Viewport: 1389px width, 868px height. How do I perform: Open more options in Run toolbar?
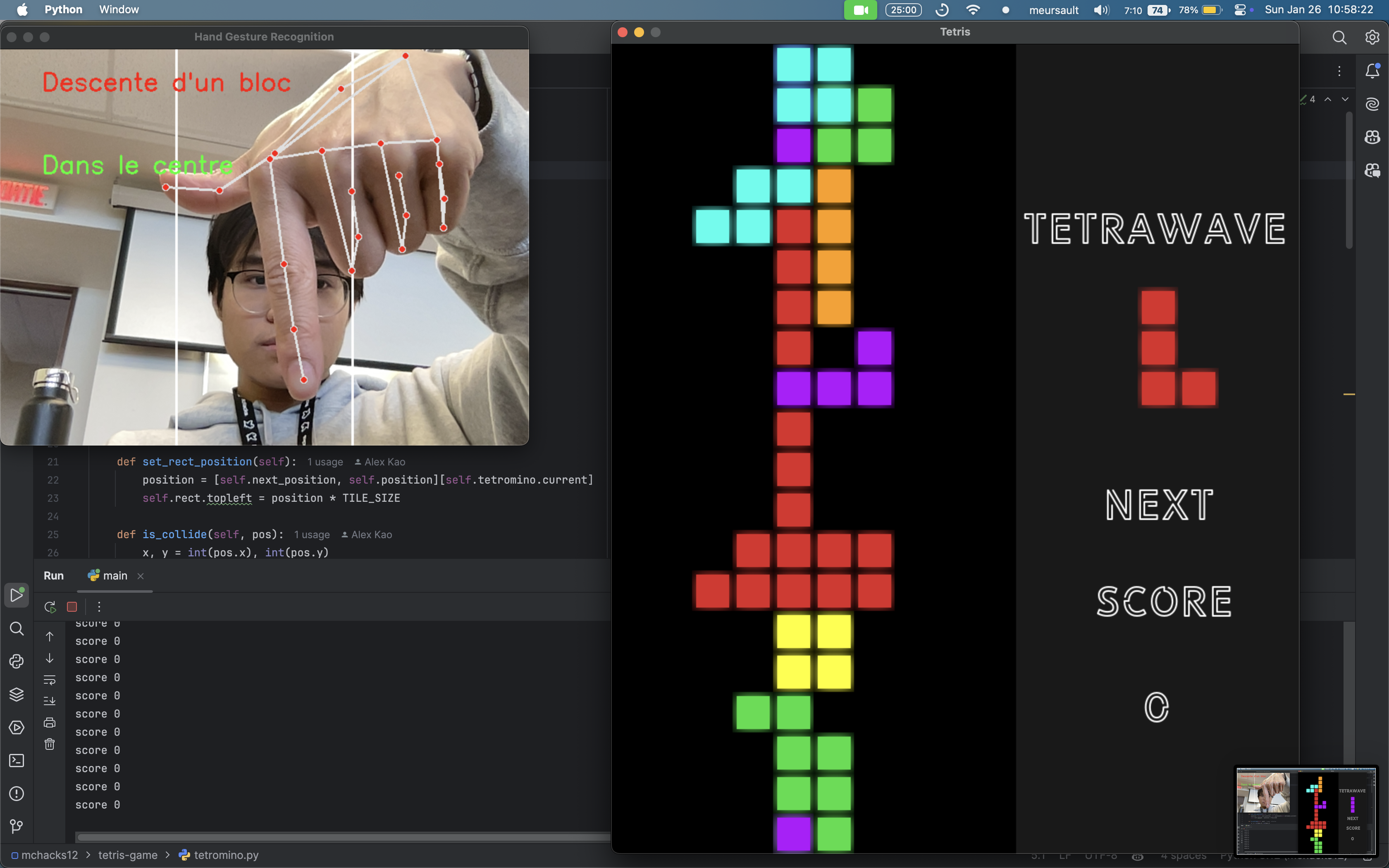click(99, 607)
